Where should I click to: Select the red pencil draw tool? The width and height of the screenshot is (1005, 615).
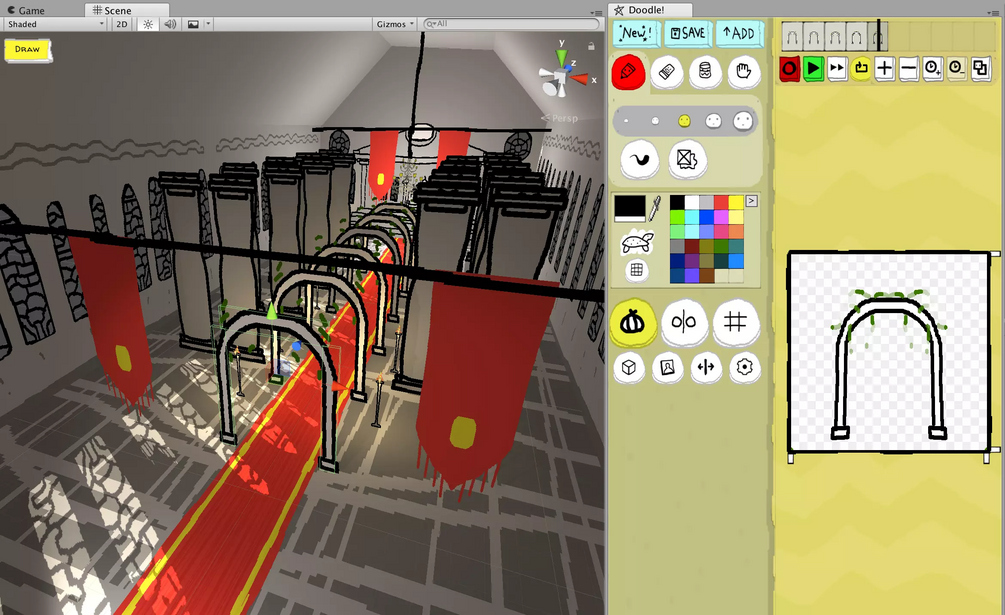click(x=628, y=71)
